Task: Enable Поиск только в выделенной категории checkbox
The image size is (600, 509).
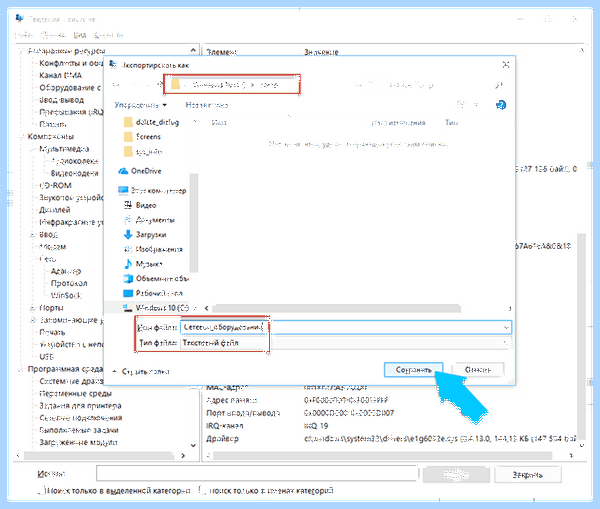Action: click(x=42, y=490)
